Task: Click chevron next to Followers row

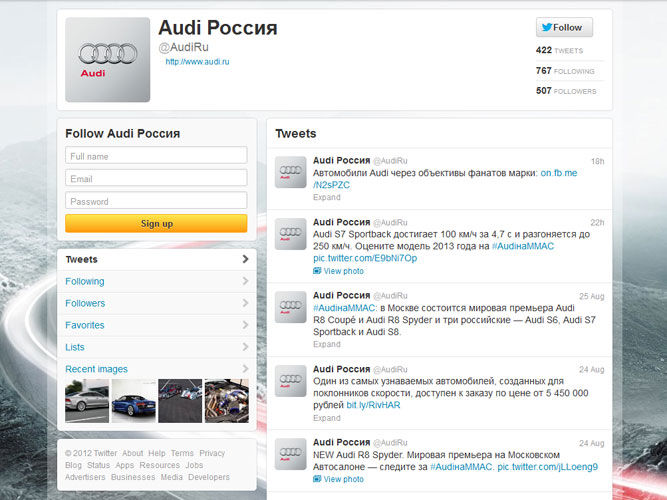Action: [245, 303]
